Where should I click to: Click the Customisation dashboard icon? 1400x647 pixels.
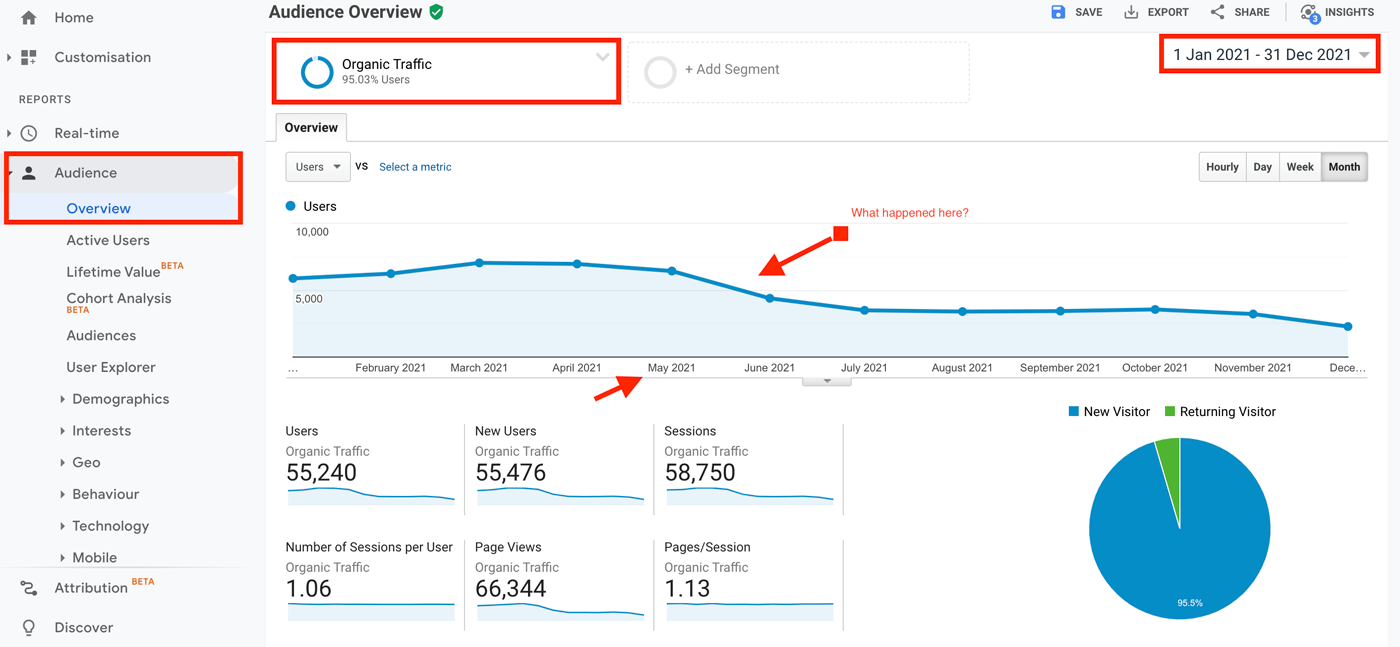point(29,58)
